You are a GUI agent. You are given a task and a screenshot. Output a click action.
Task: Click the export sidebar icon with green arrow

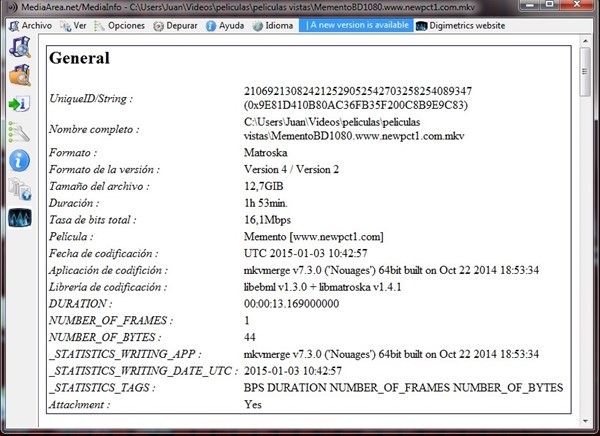pos(20,104)
